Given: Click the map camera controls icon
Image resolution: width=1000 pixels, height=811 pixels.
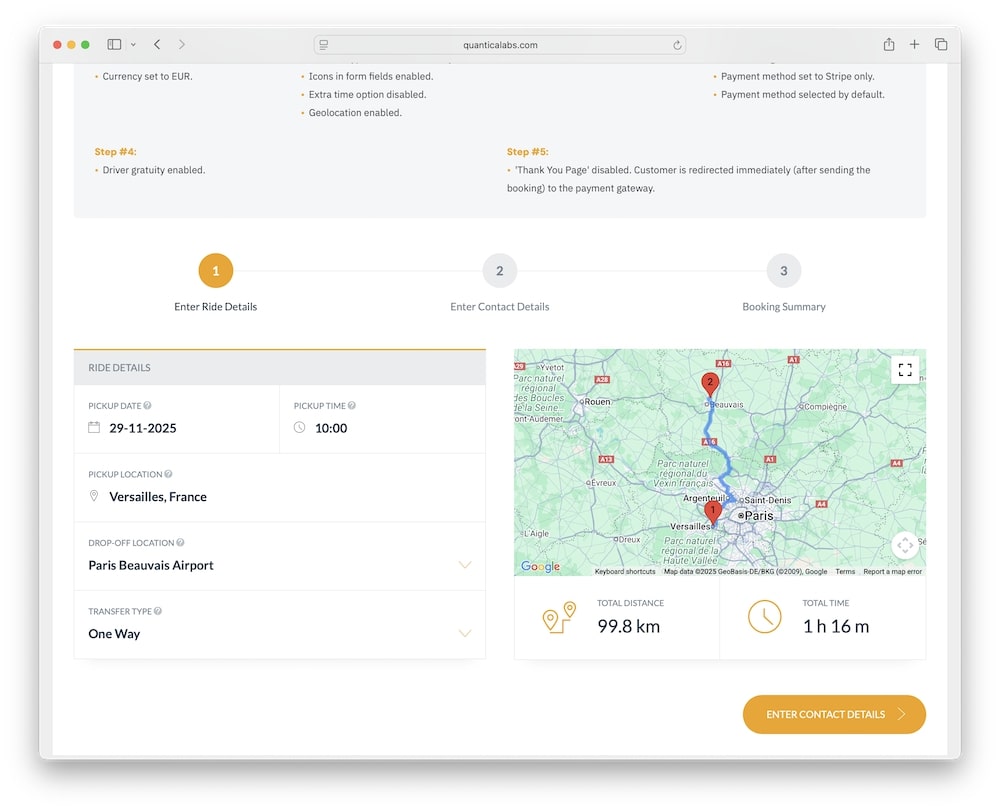Looking at the screenshot, I should 905,545.
